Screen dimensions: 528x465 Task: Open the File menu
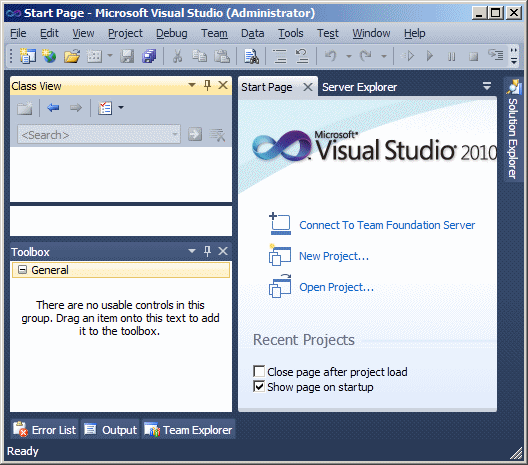[18, 33]
